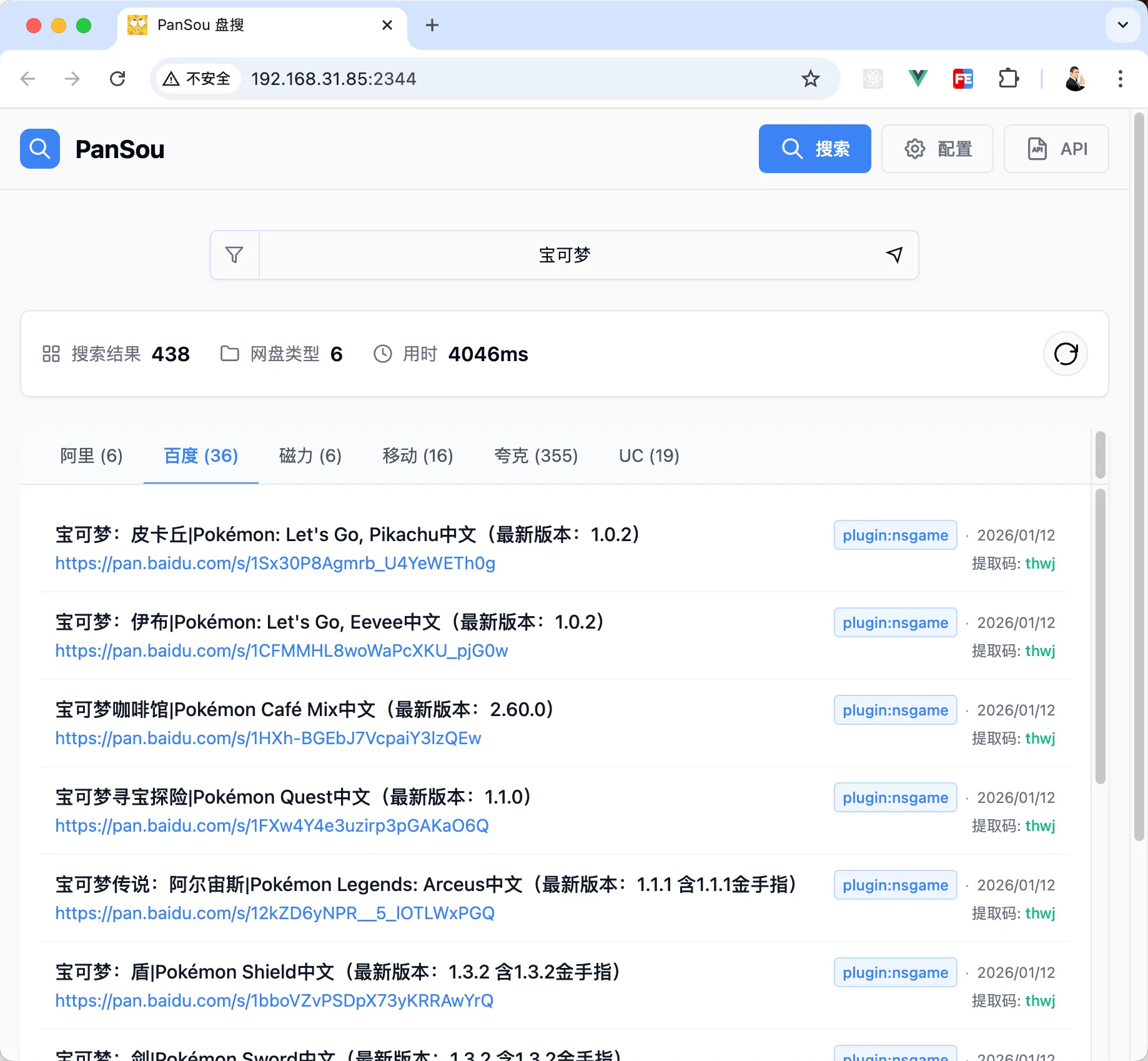Click the Pokémon Legends: Arceus title text

coord(426,885)
